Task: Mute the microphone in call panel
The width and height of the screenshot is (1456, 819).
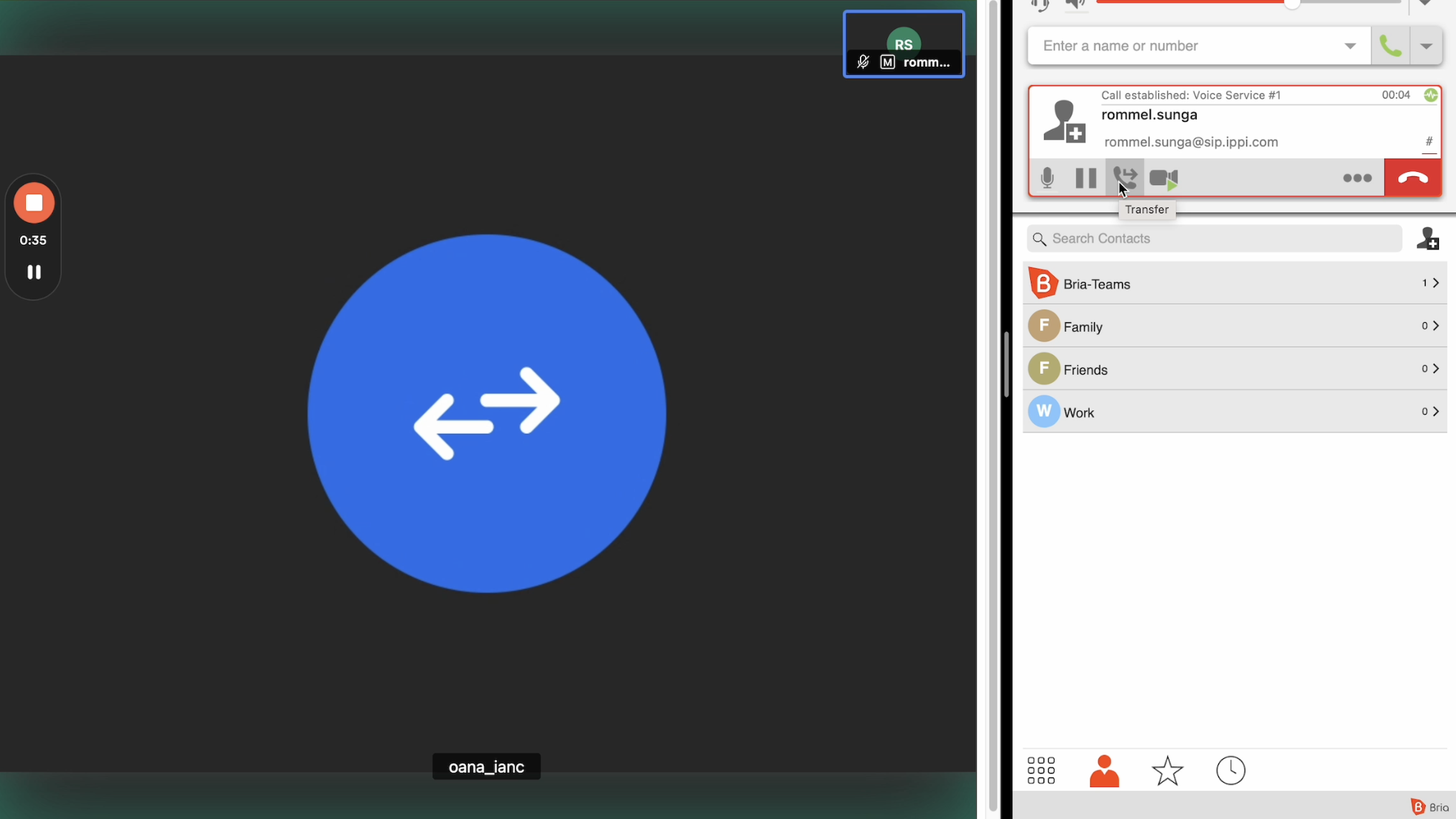Action: (1047, 178)
